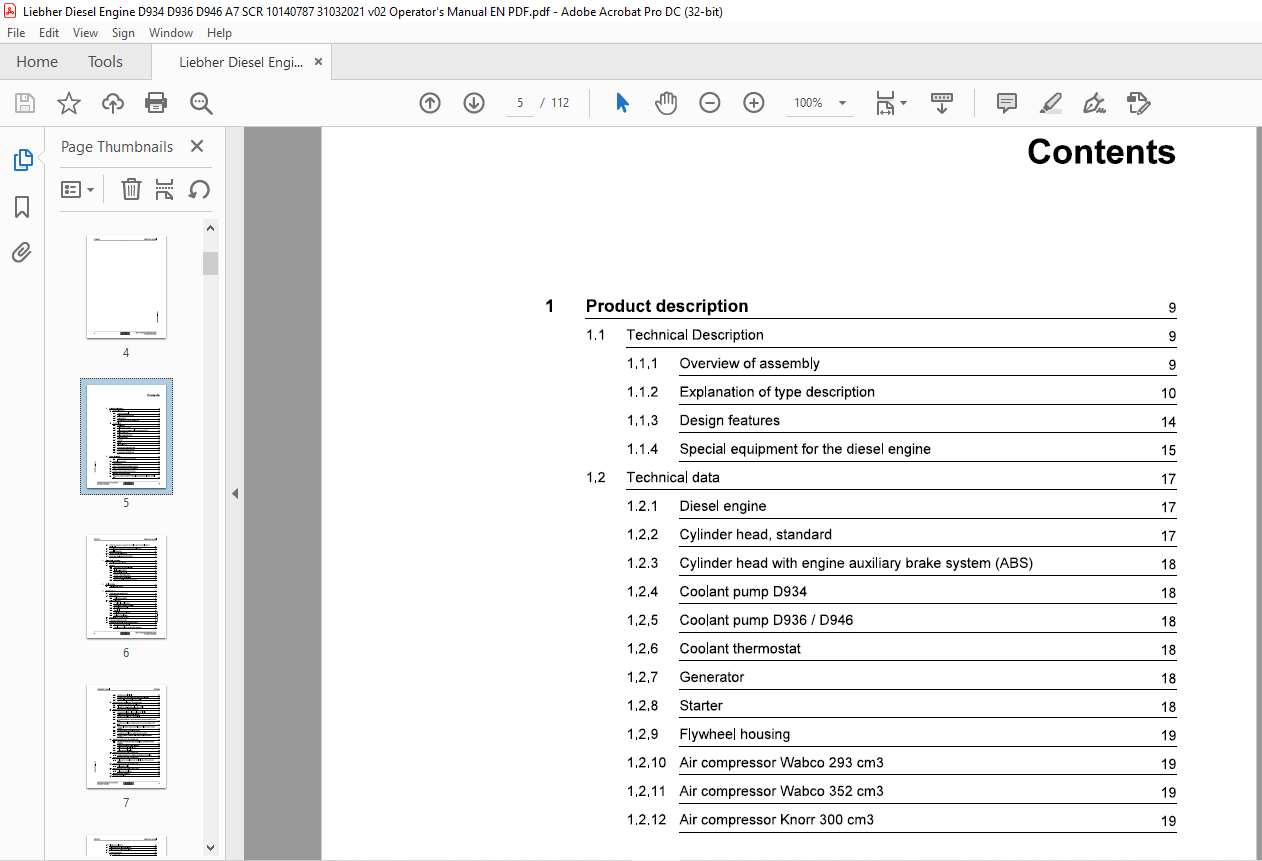Go to next page arrow
This screenshot has width=1262, height=861.
point(474,103)
